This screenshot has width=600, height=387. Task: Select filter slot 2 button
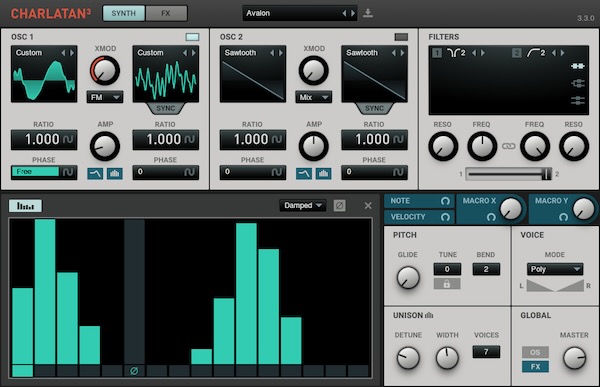point(517,53)
